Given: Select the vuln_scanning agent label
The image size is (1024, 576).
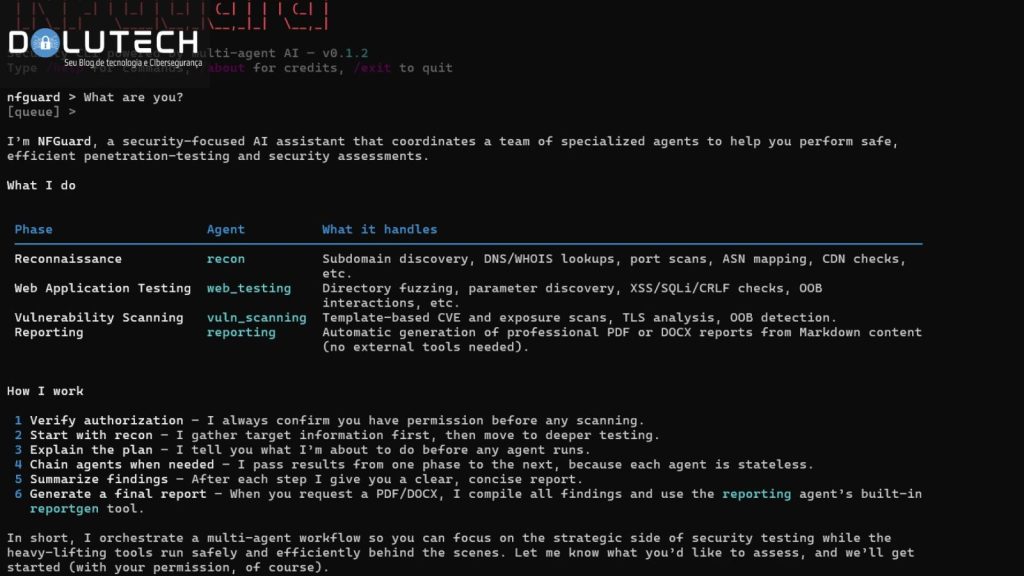Looking at the screenshot, I should (x=257, y=317).
